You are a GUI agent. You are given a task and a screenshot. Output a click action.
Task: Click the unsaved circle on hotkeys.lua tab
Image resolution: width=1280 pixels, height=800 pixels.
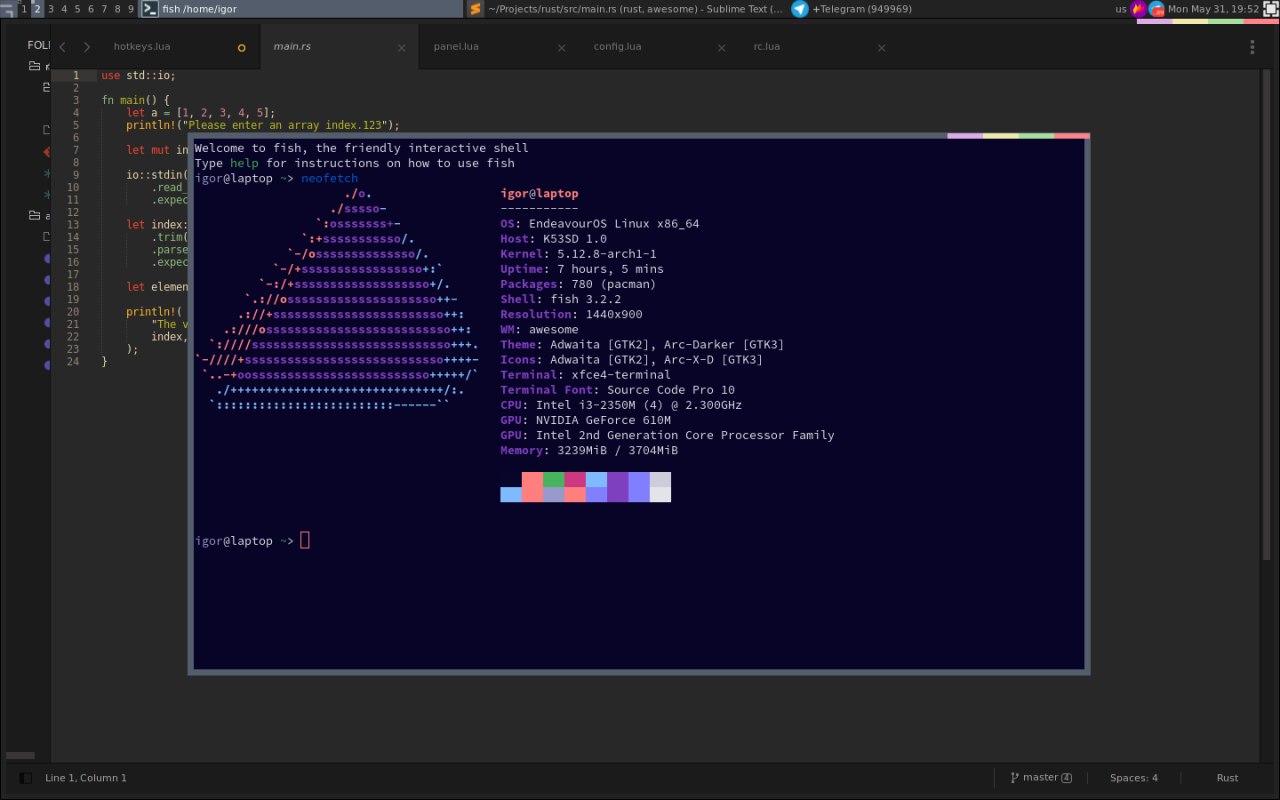[x=241, y=48]
